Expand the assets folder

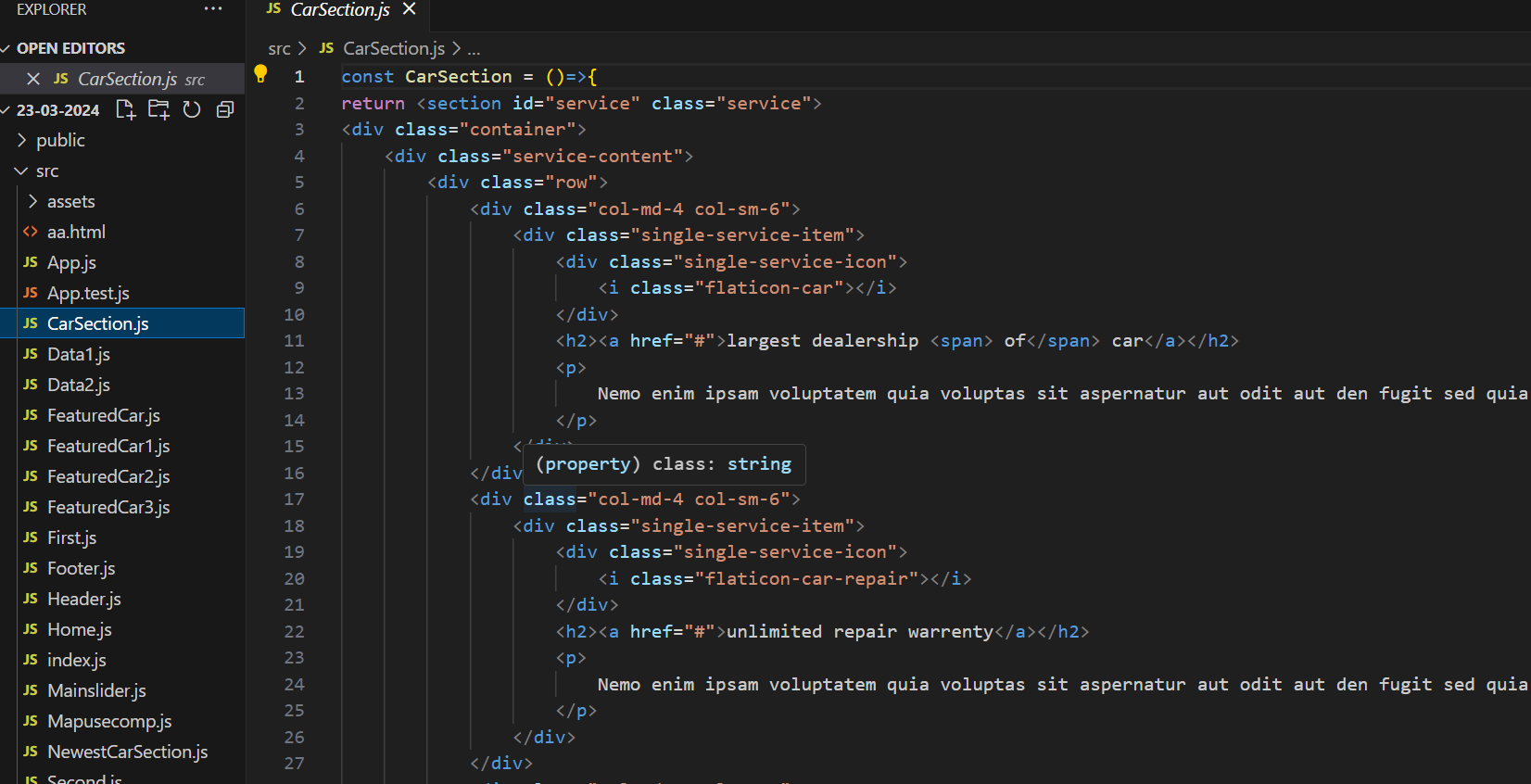tap(70, 201)
